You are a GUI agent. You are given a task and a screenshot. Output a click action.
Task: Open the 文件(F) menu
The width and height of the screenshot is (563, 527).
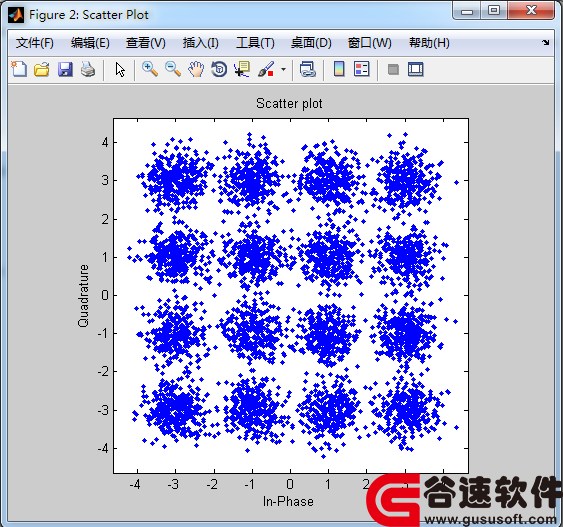(x=35, y=43)
